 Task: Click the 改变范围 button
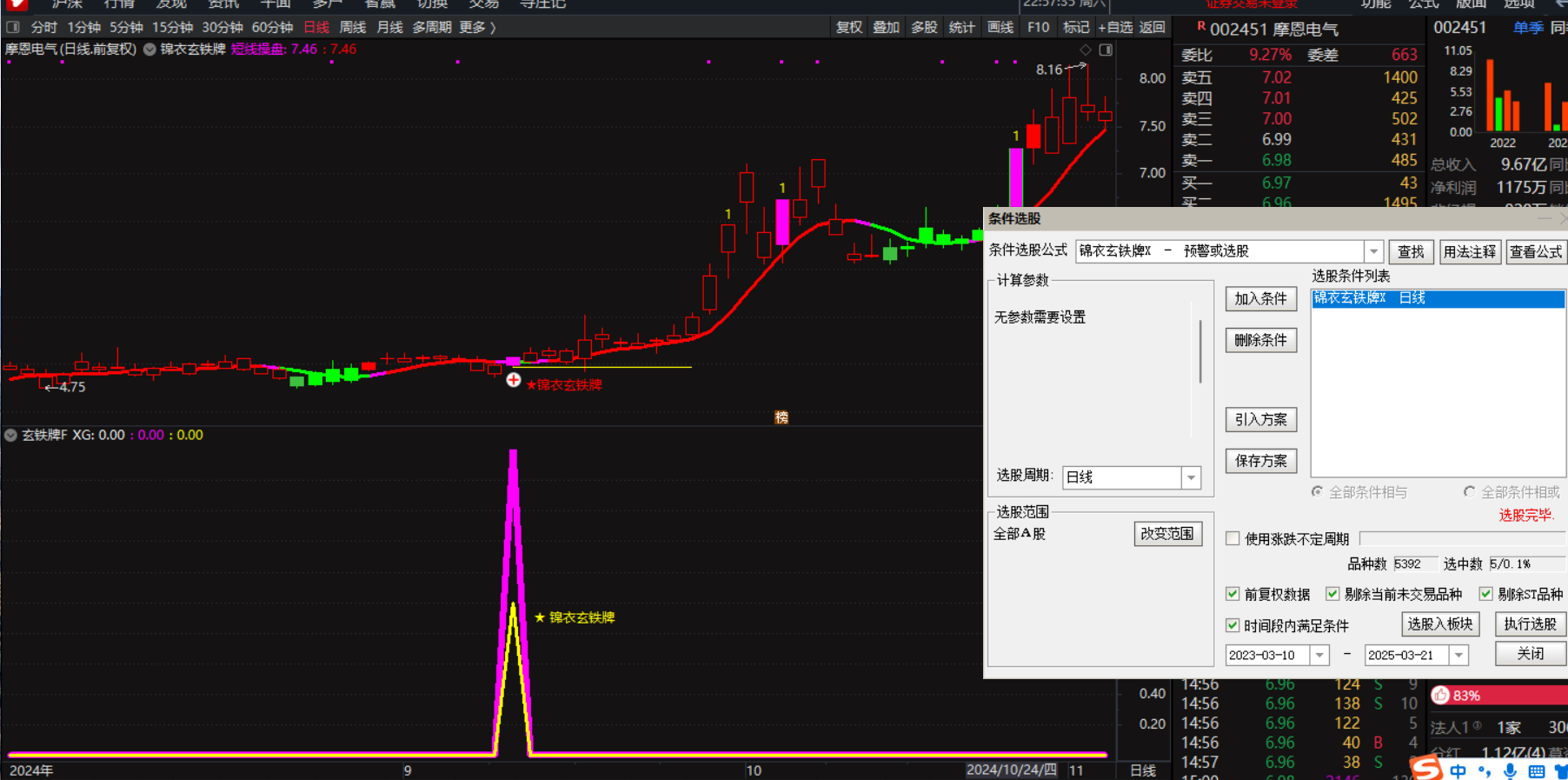click(1167, 534)
